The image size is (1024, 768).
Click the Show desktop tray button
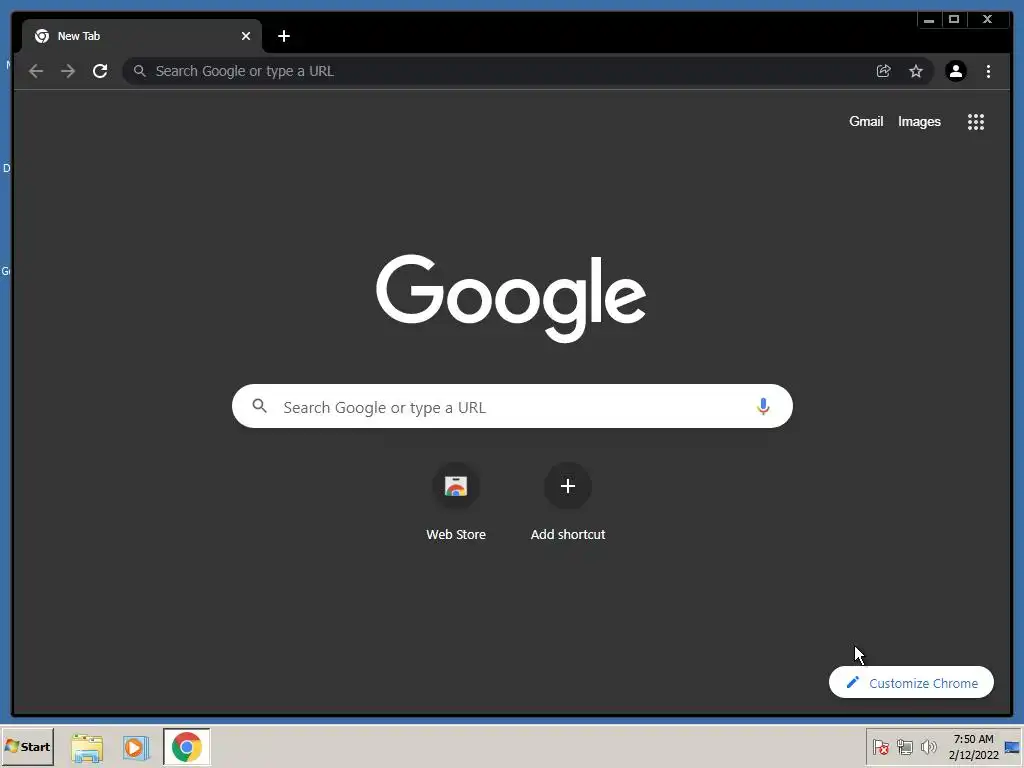[x=1013, y=746]
